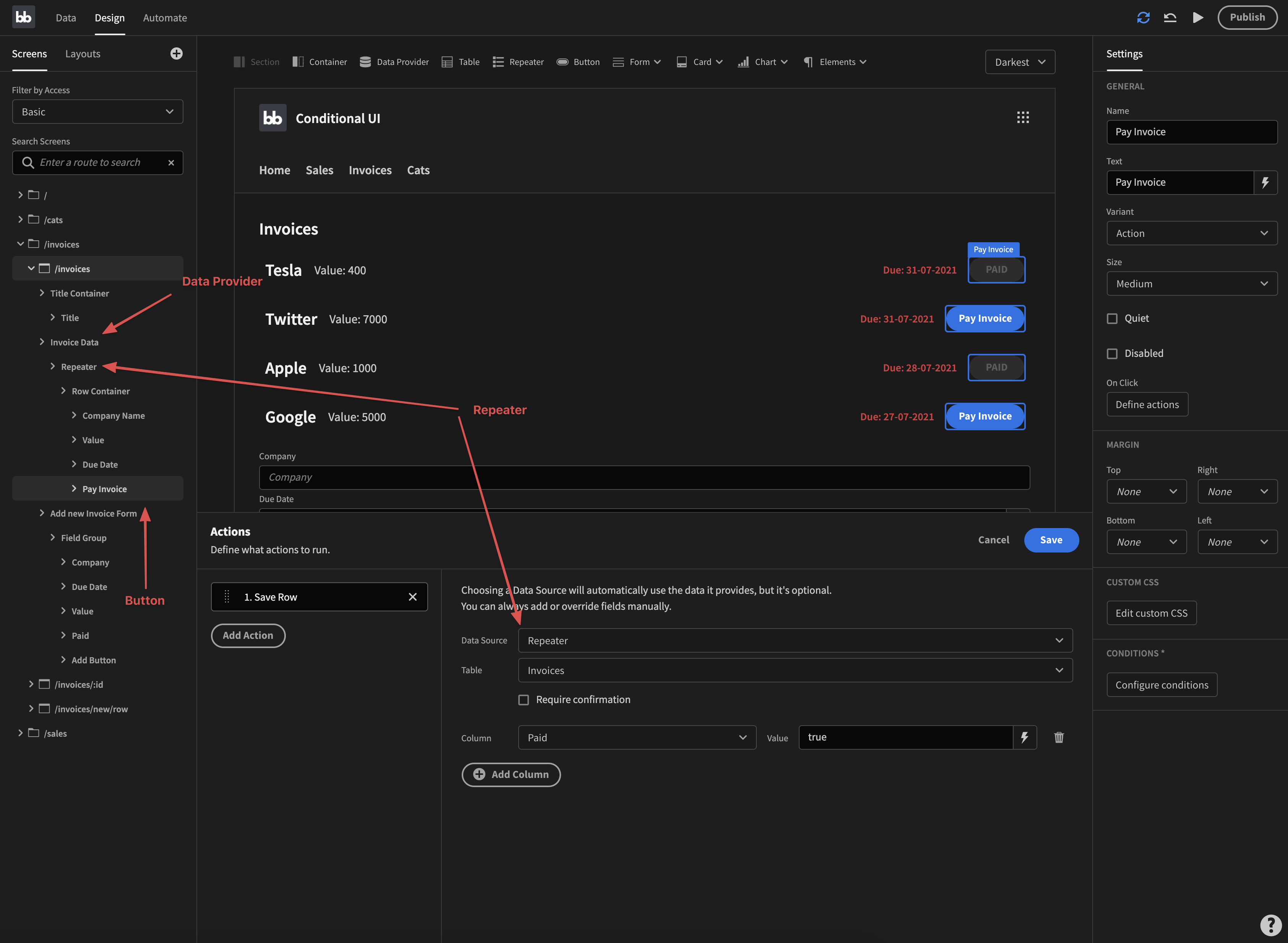
Task: Click lightning binding icon beside Value field
Action: point(1025,737)
